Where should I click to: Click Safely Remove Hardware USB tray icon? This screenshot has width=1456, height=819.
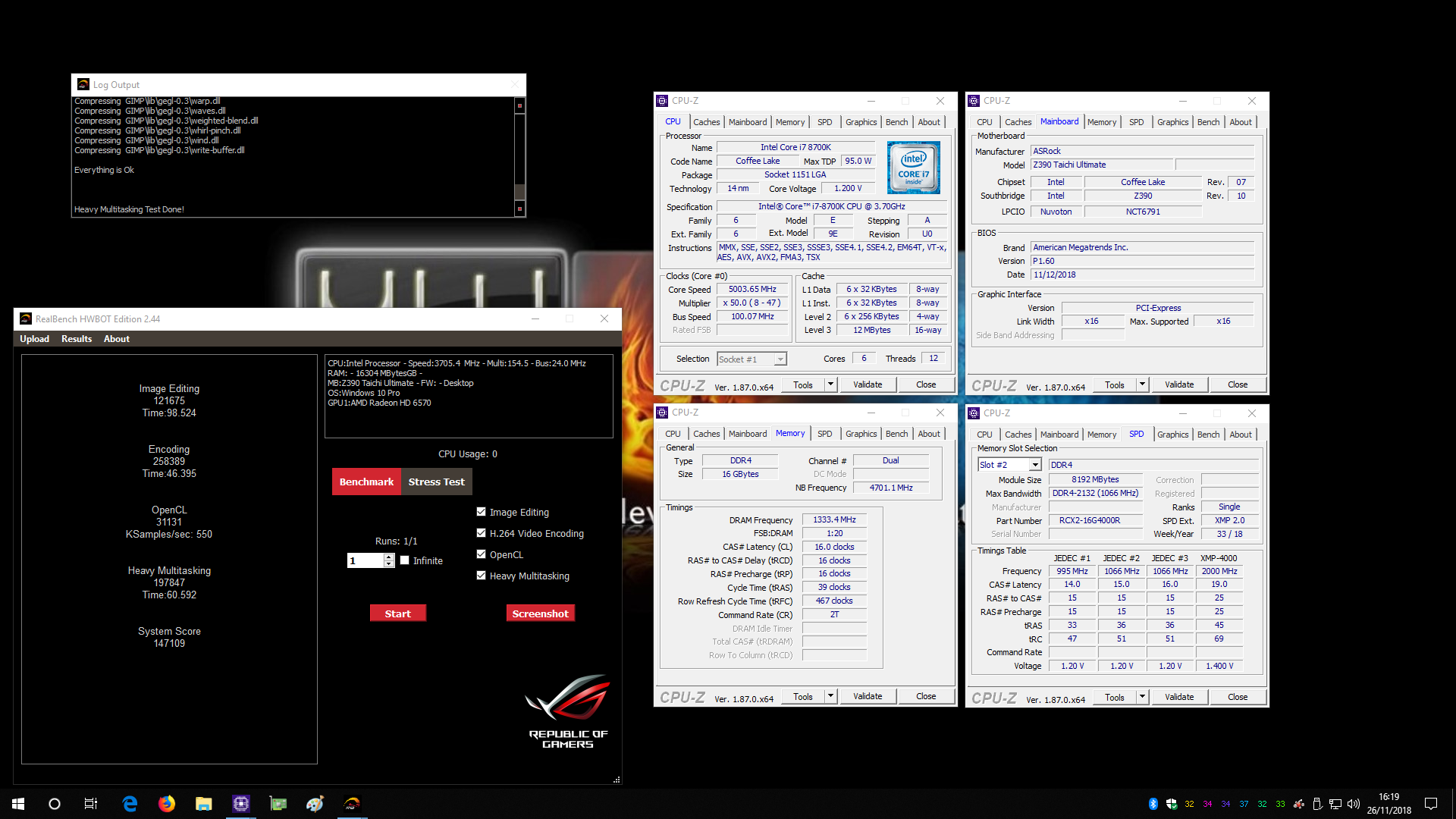(1317, 804)
